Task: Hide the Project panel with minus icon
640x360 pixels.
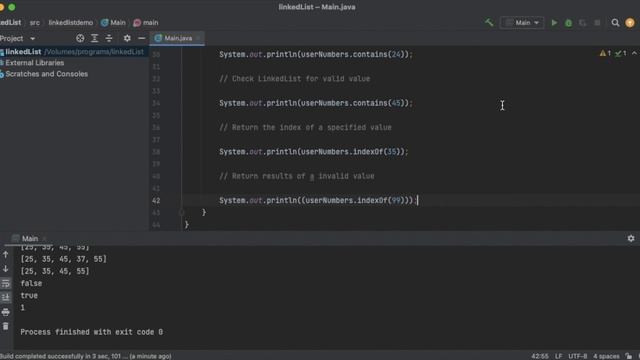Action: click(141, 38)
